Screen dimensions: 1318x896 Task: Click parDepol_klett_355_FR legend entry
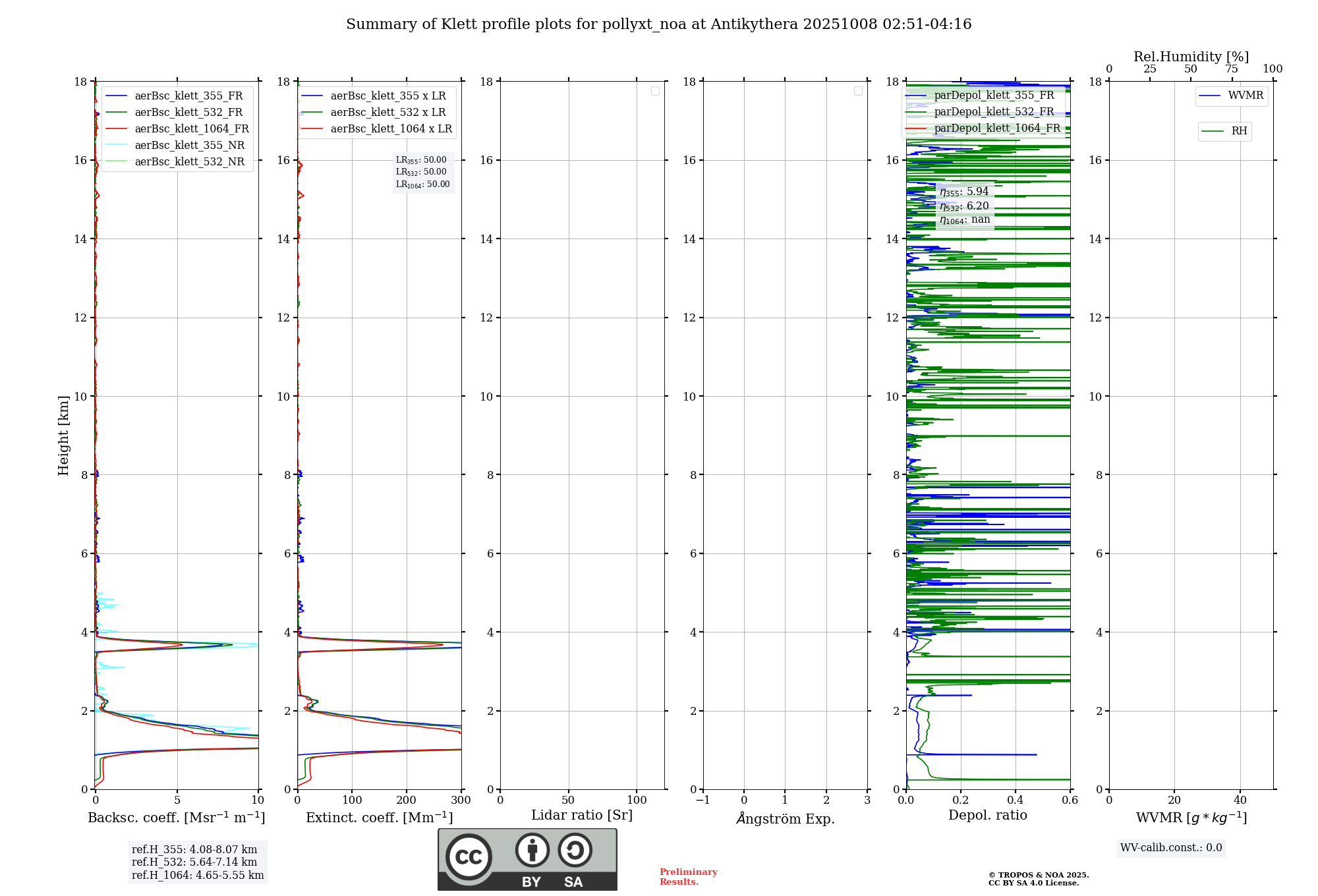click(993, 96)
